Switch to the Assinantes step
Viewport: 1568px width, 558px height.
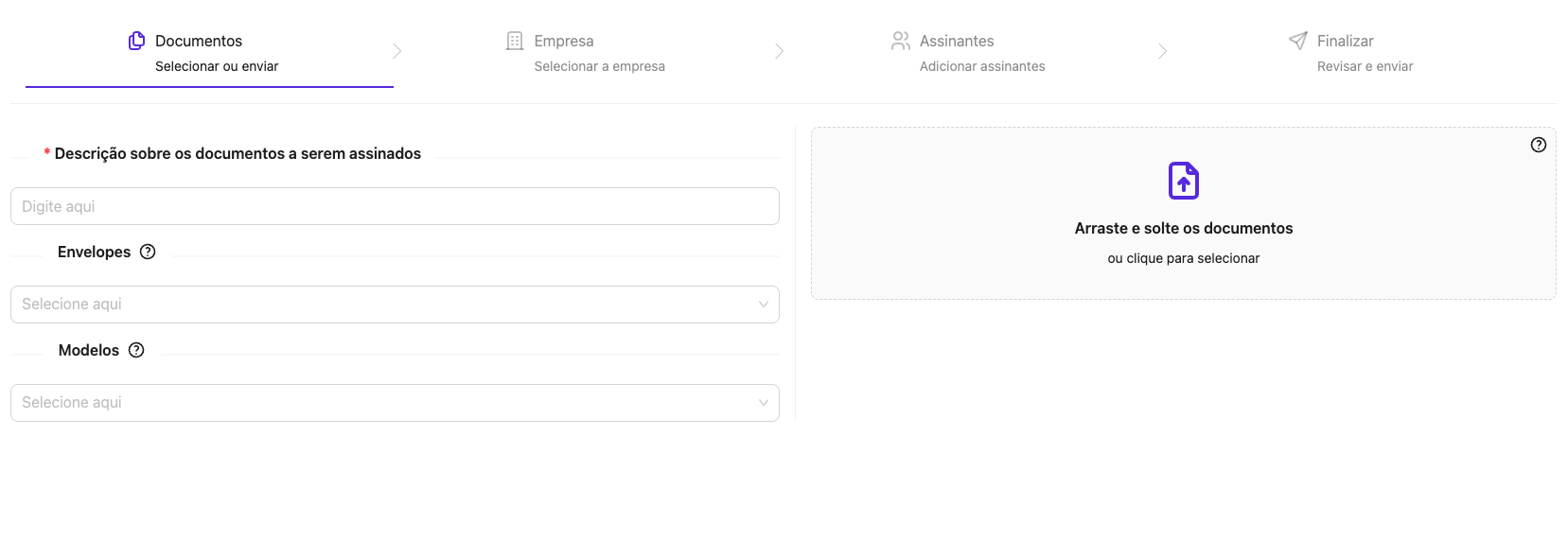click(x=956, y=41)
